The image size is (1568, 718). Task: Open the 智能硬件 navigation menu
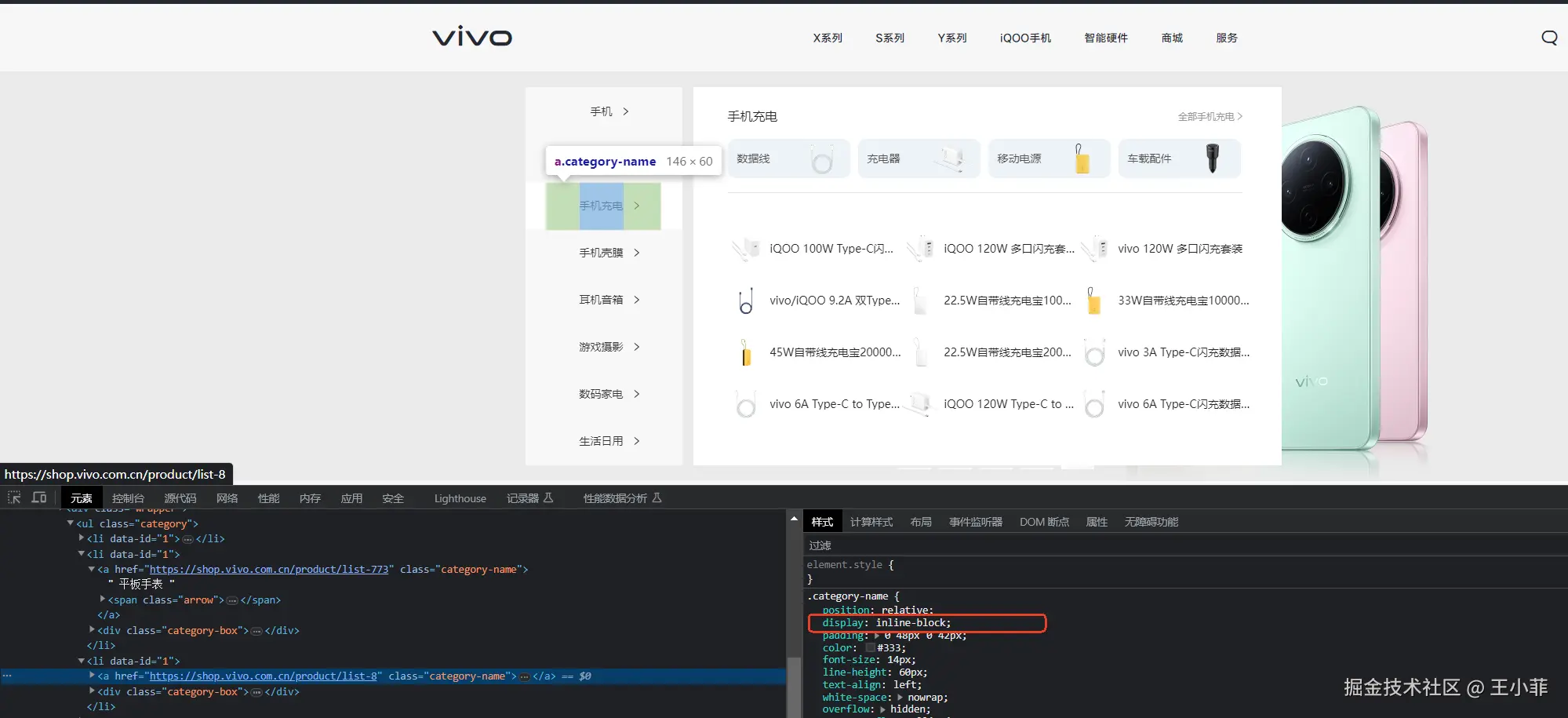click(x=1106, y=38)
